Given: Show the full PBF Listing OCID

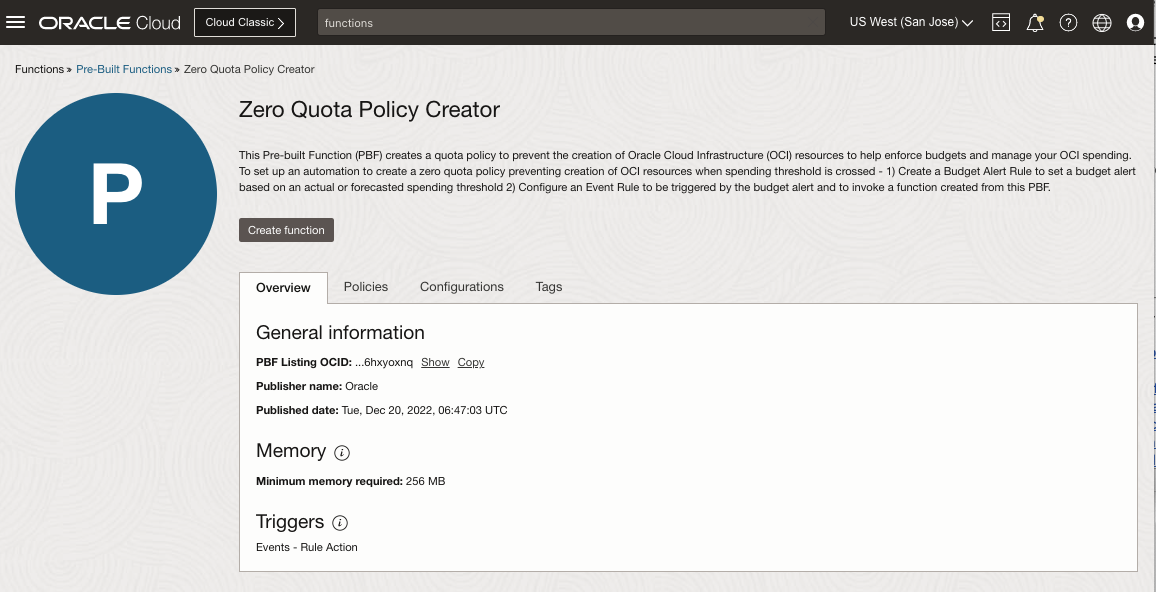Looking at the screenshot, I should click(x=435, y=362).
